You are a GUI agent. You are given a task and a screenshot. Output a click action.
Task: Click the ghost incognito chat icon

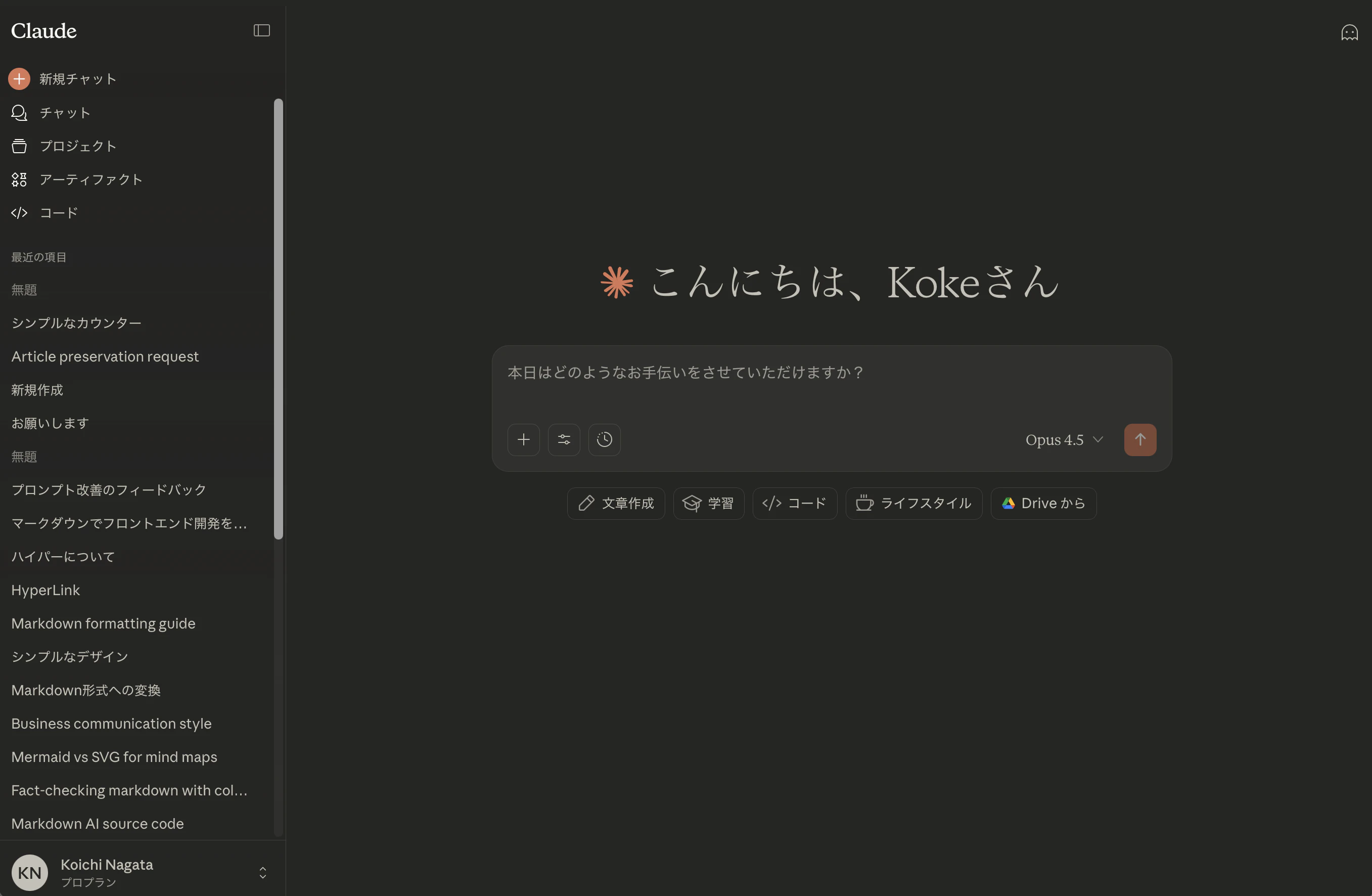1349,32
